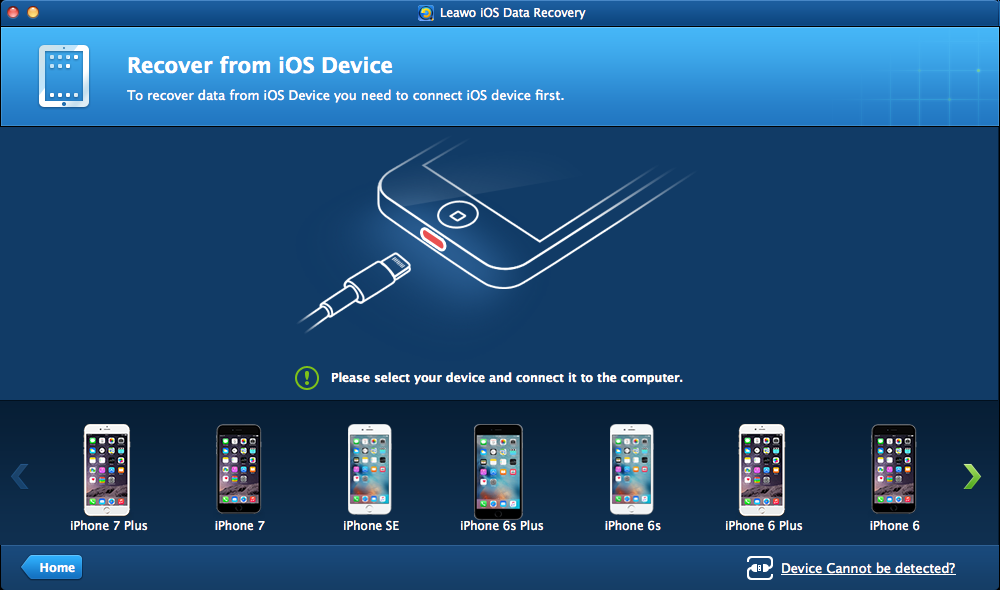Click the green exclamation notice icon
The image size is (1000, 590).
coord(307,378)
